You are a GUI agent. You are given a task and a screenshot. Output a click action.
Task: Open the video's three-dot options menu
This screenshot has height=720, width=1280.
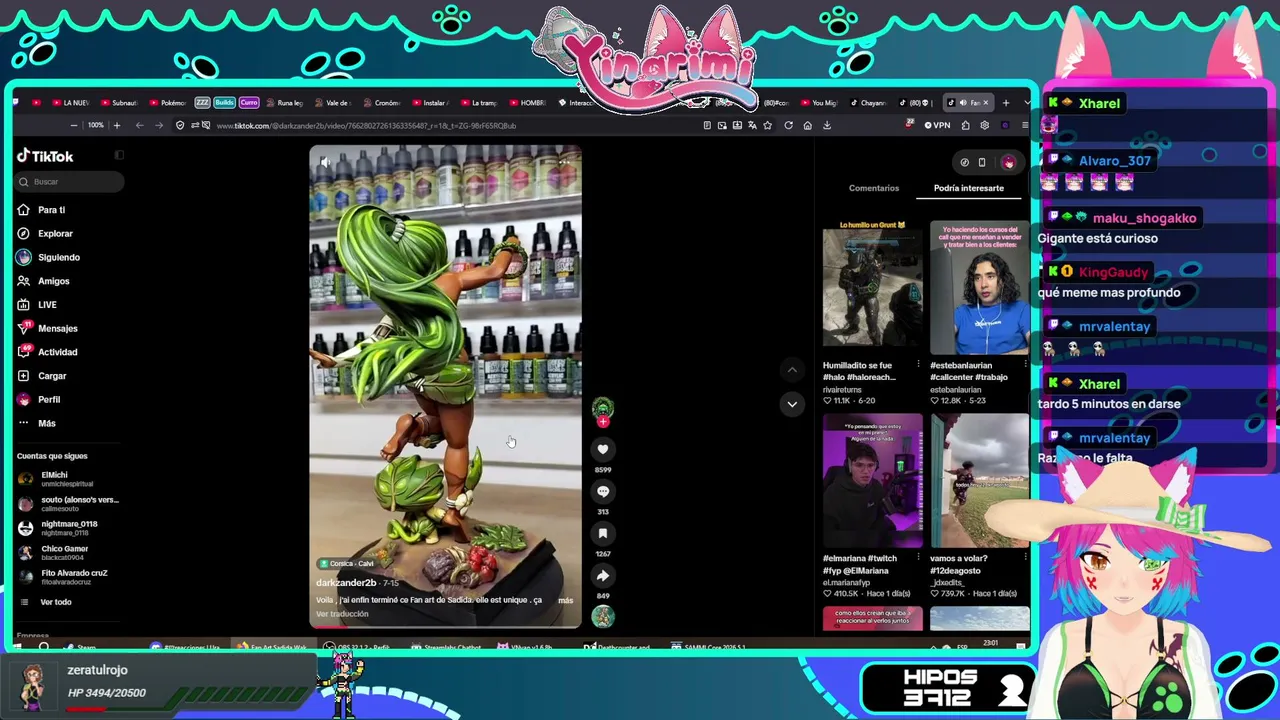pos(565,162)
